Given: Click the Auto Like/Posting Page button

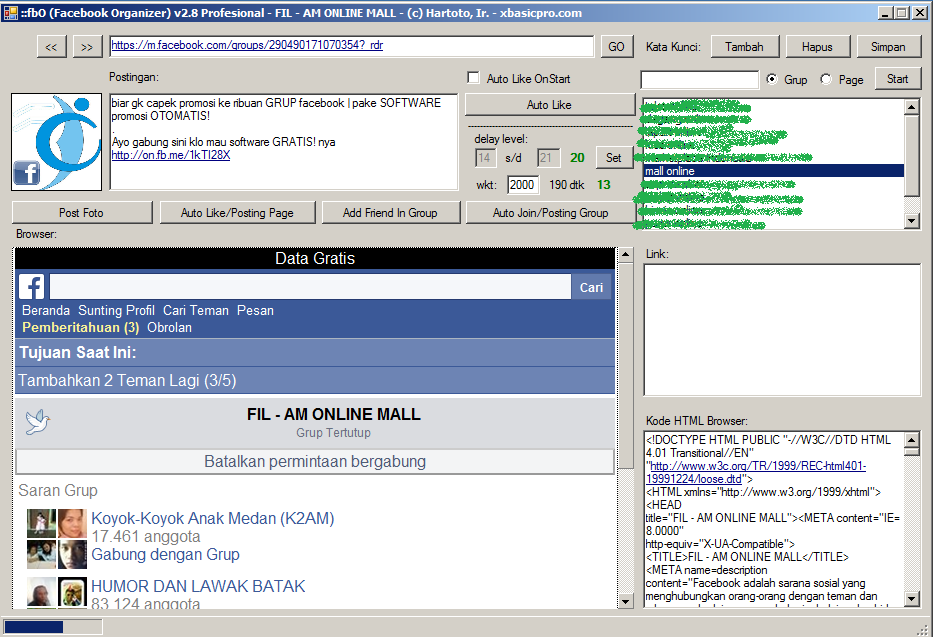Looking at the screenshot, I should click(237, 212).
